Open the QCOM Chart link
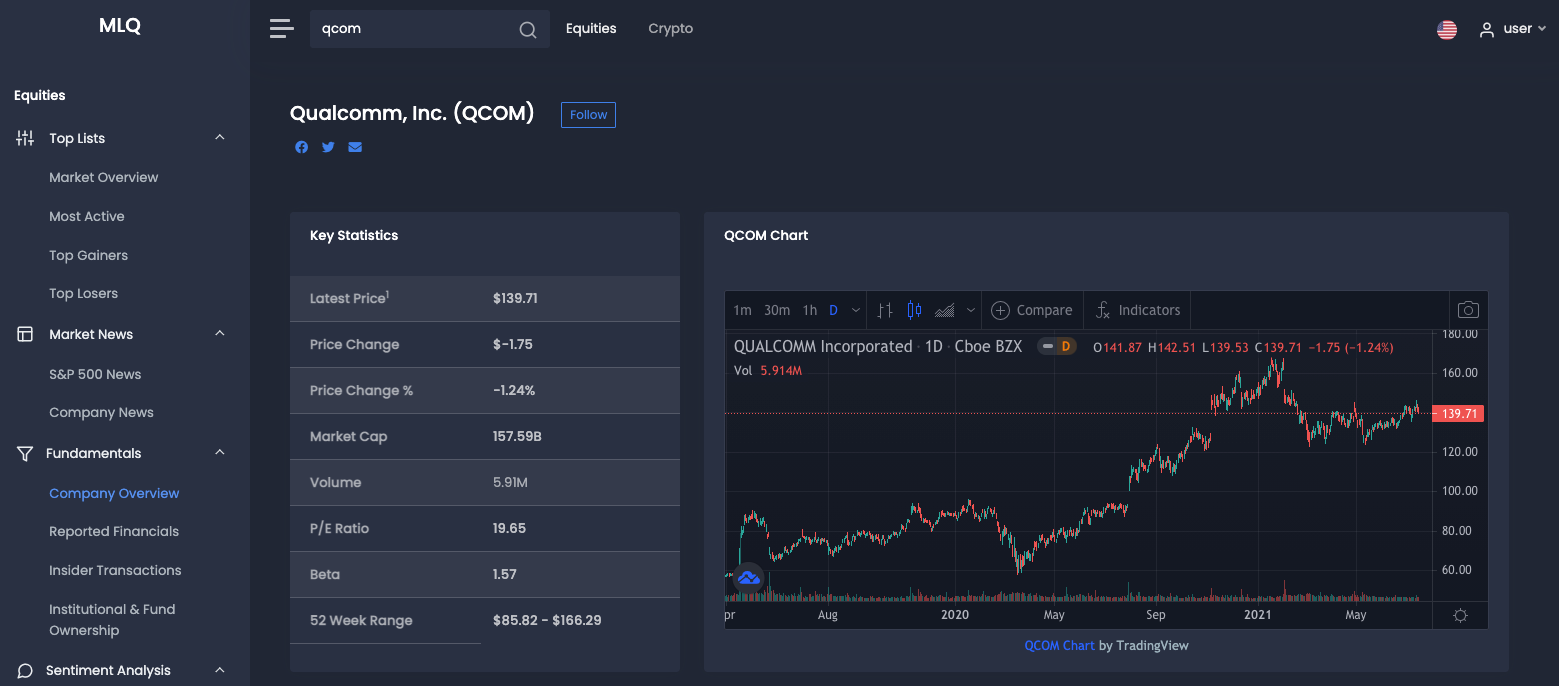The height and width of the screenshot is (686, 1559). [x=1059, y=645]
